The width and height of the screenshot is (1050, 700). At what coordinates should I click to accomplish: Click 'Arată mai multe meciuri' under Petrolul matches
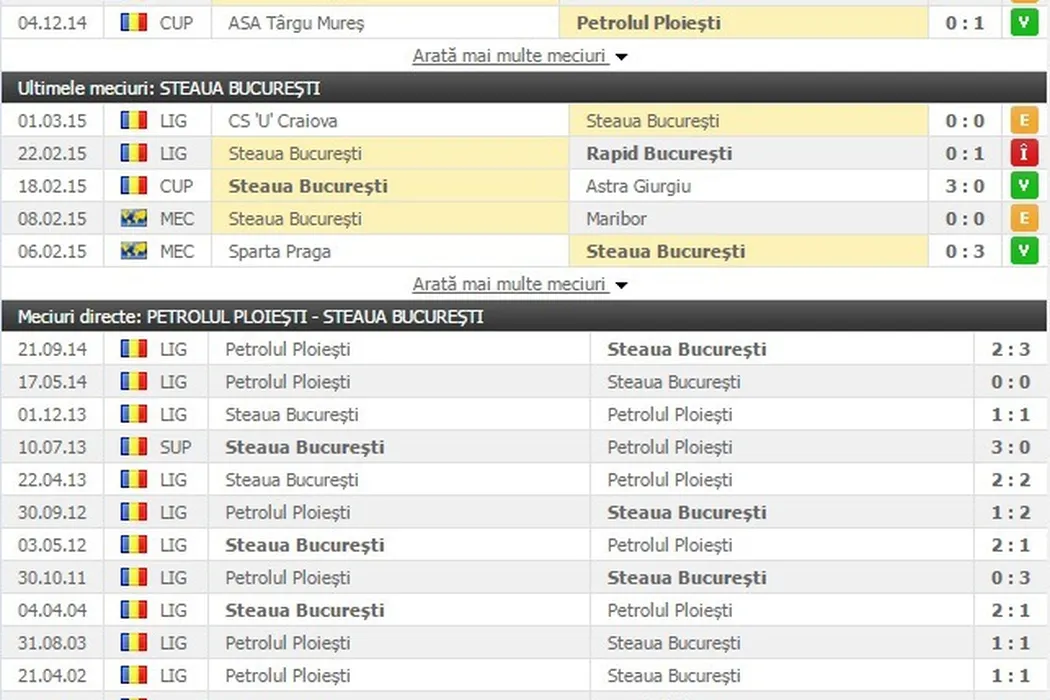point(509,56)
